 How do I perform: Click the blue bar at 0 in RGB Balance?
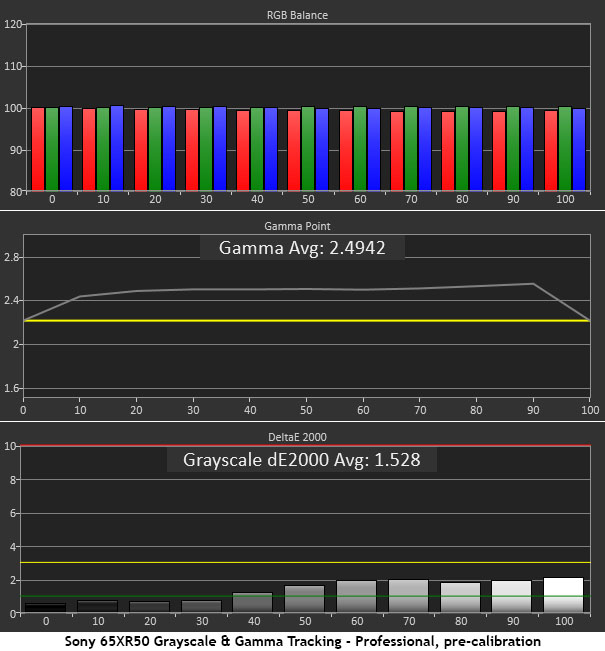coord(66,149)
